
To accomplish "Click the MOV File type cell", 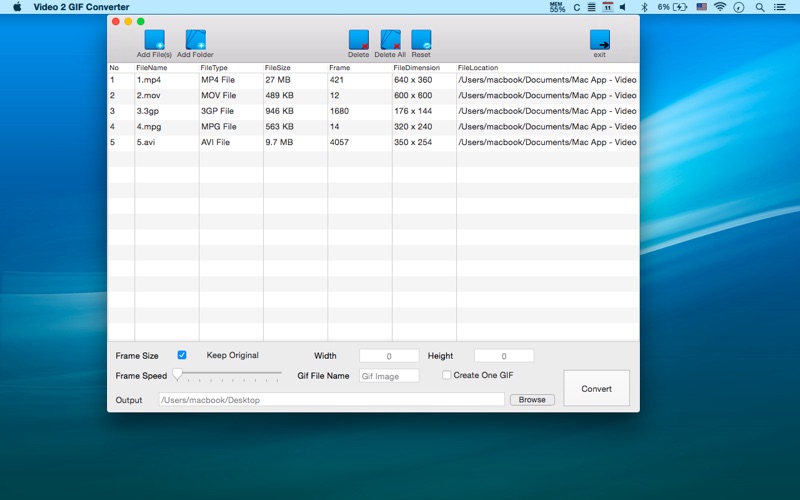I will click(x=218, y=95).
